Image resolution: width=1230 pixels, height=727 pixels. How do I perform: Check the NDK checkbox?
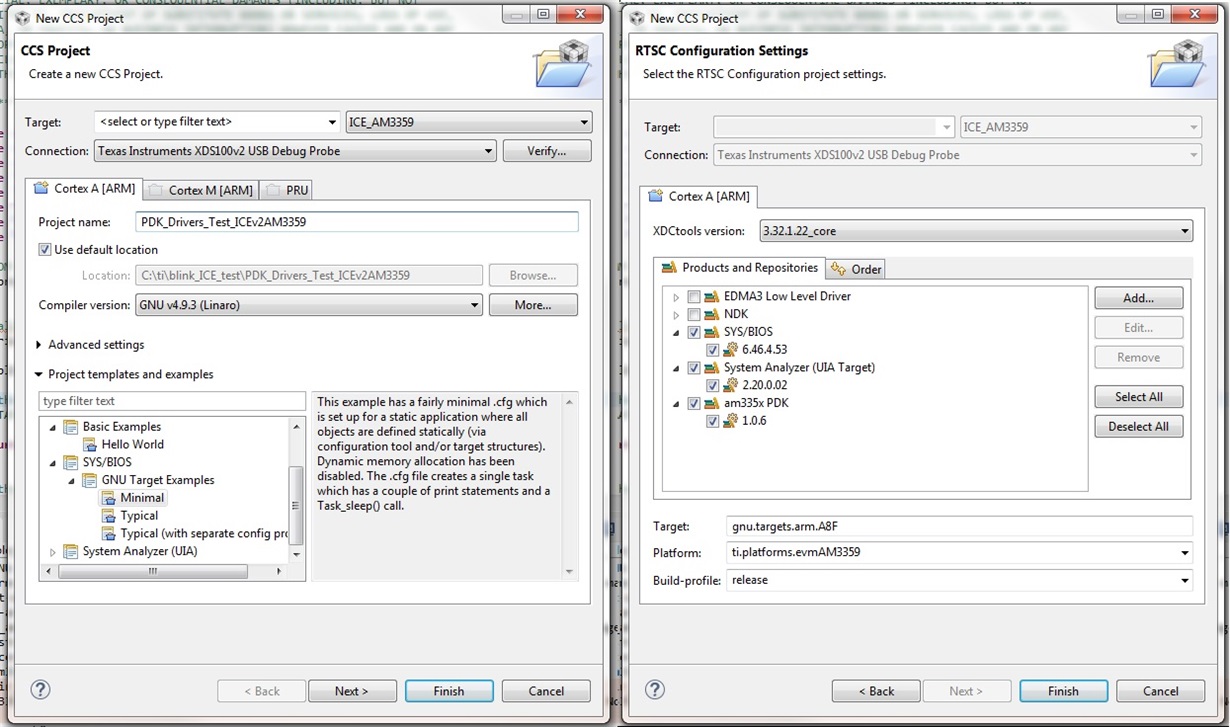pyautogui.click(x=694, y=315)
